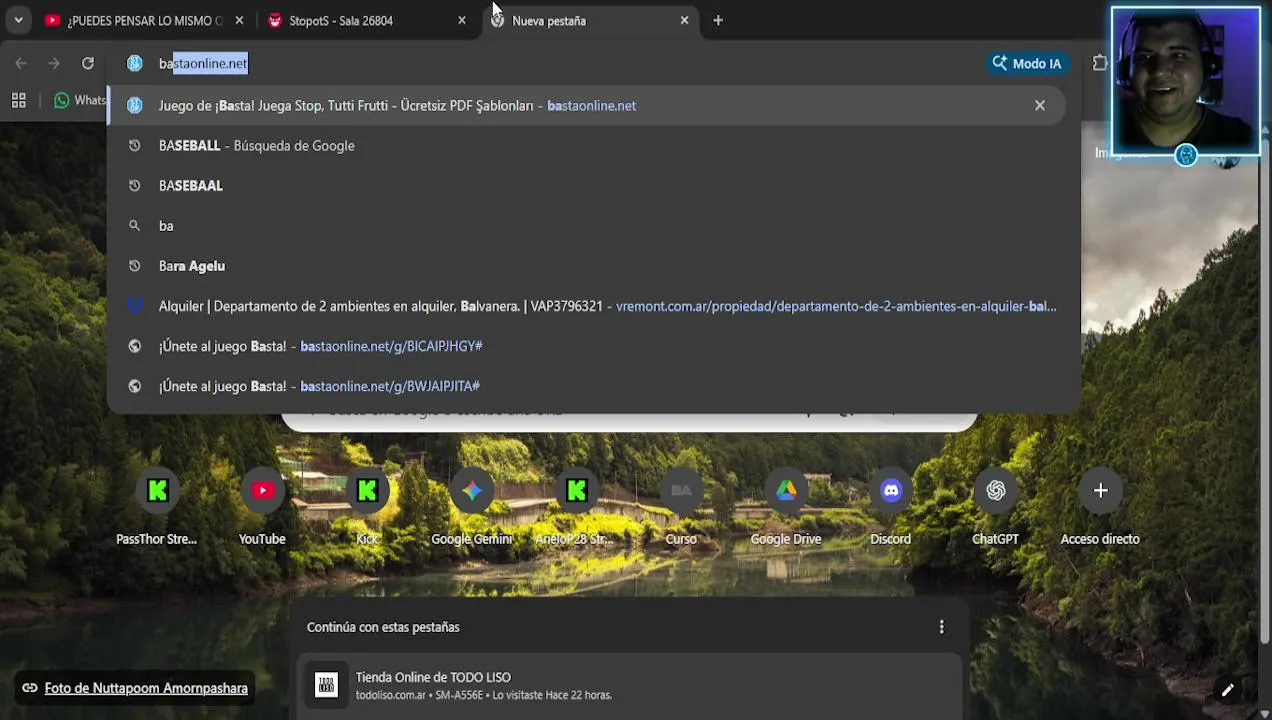Click the globe icon beside BICAIPJHGY suggestion

tap(135, 346)
